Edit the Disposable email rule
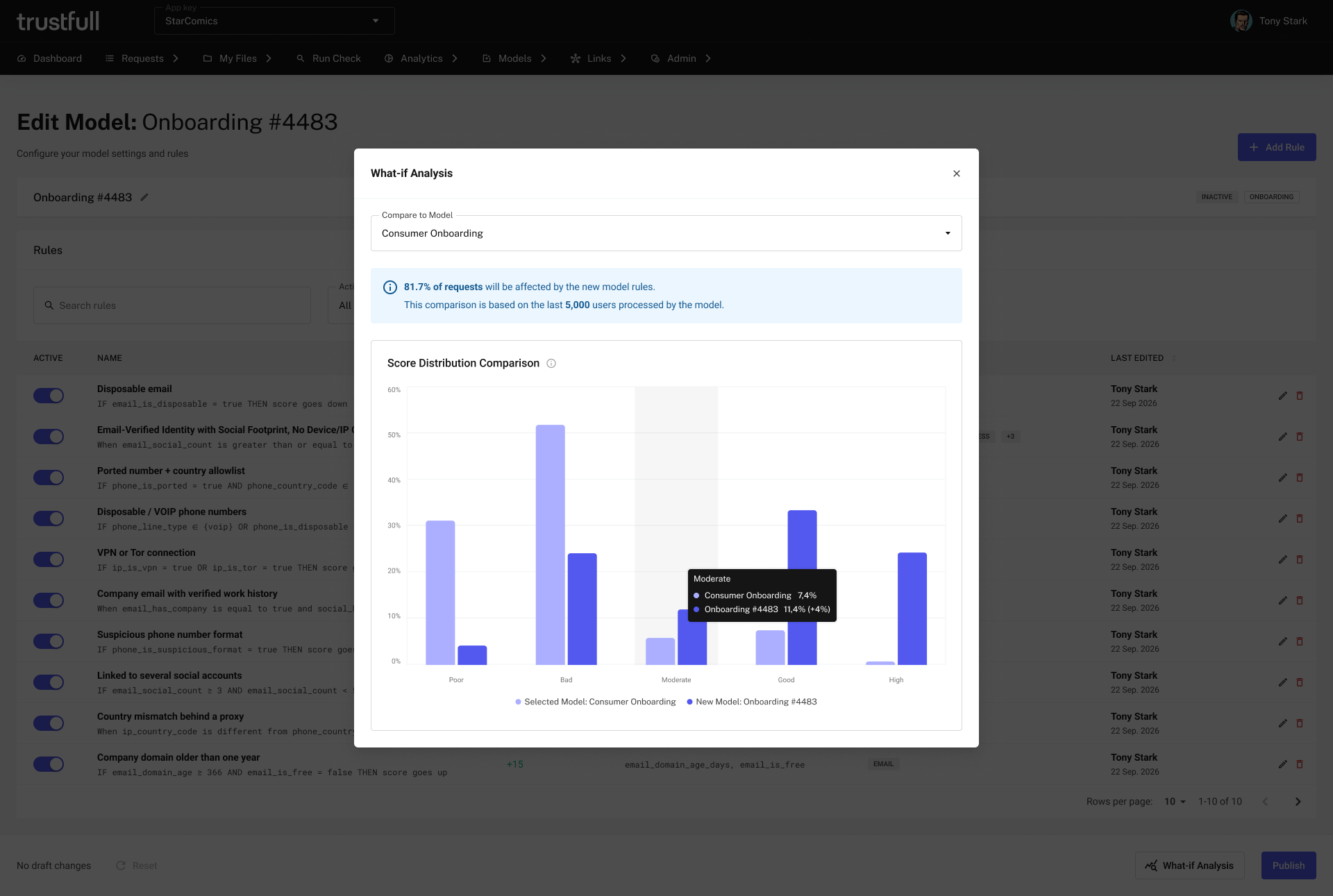This screenshot has width=1333, height=896. point(1283,396)
